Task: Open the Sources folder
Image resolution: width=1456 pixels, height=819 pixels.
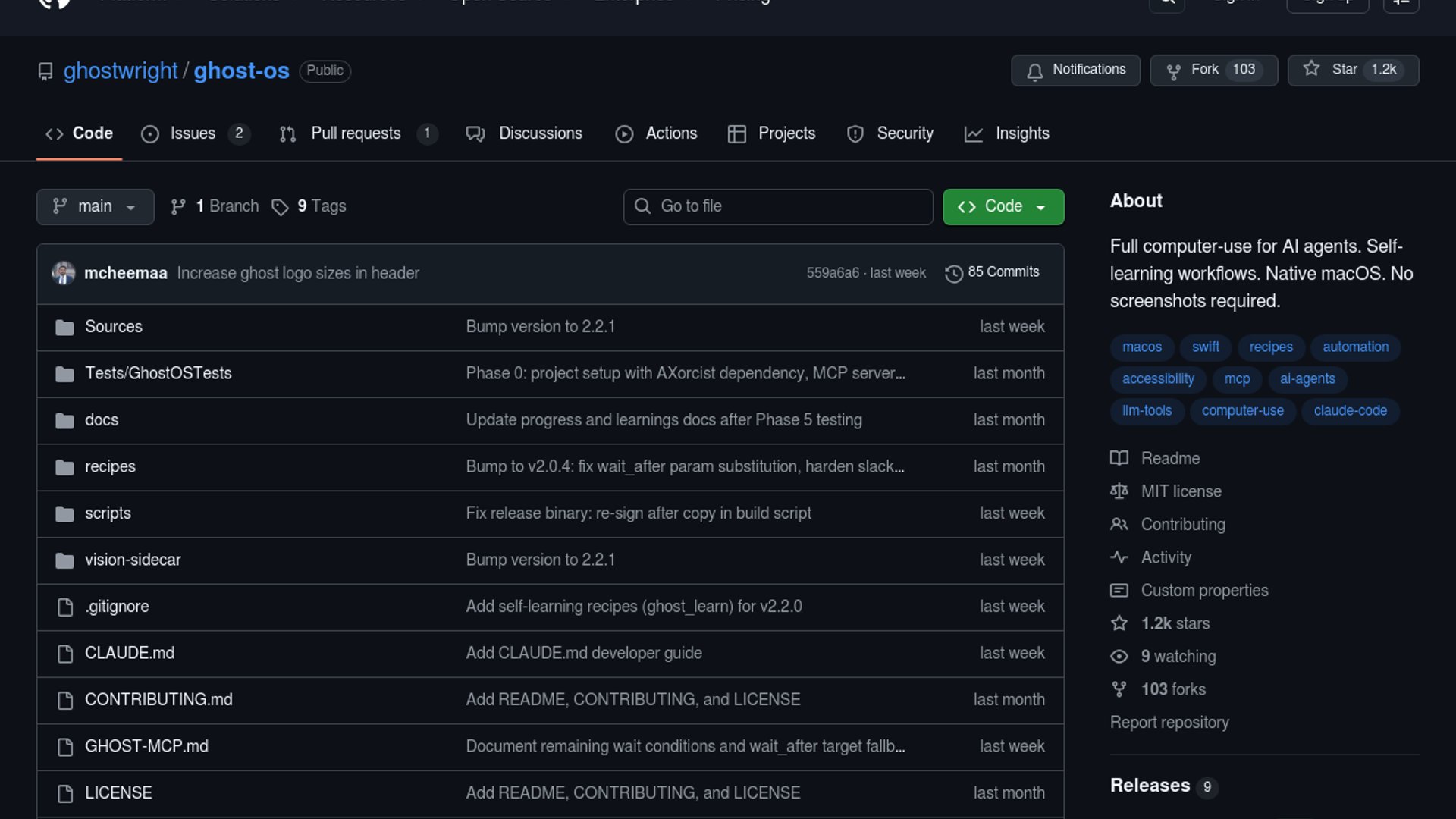Action: click(114, 327)
